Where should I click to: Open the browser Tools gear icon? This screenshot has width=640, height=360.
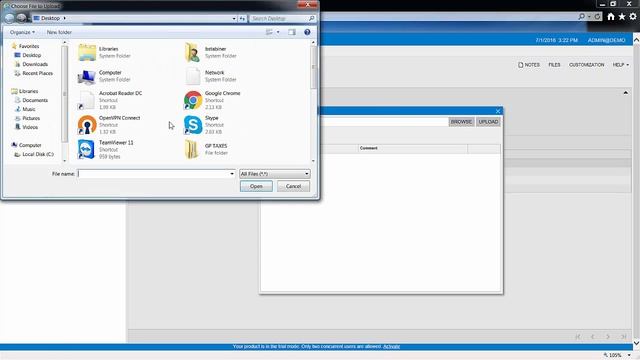(x=633, y=16)
